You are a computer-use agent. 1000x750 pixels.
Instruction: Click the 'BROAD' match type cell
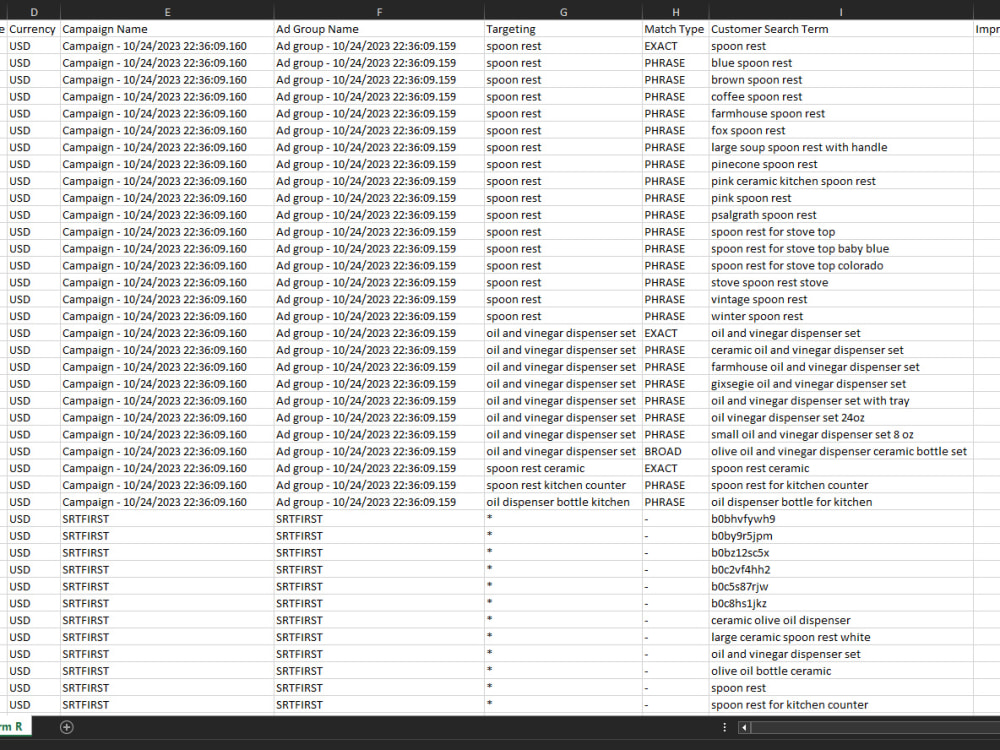[x=675, y=452]
